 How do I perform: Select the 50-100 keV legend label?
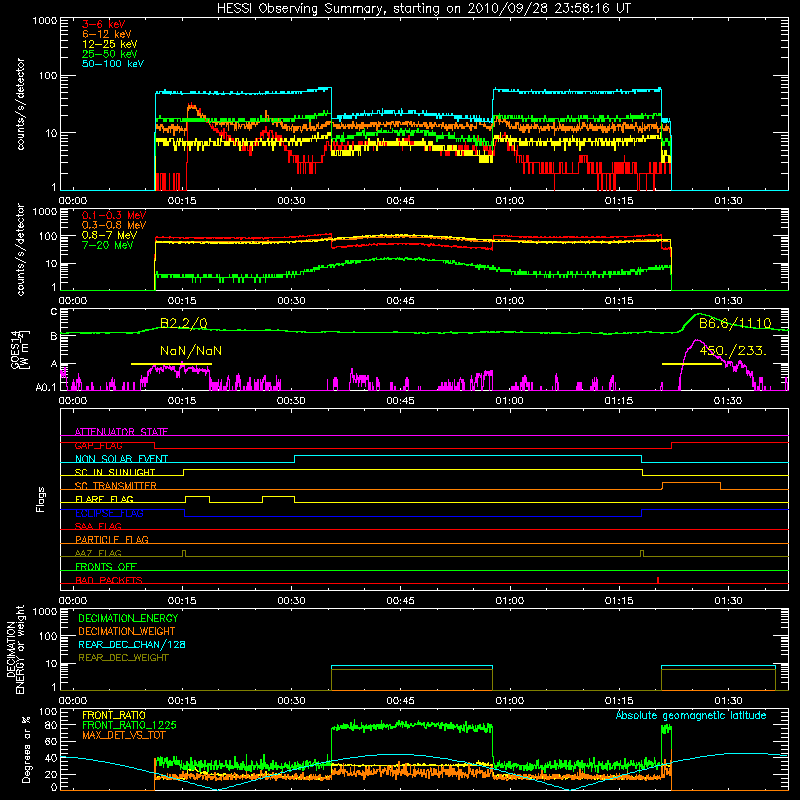[113, 64]
